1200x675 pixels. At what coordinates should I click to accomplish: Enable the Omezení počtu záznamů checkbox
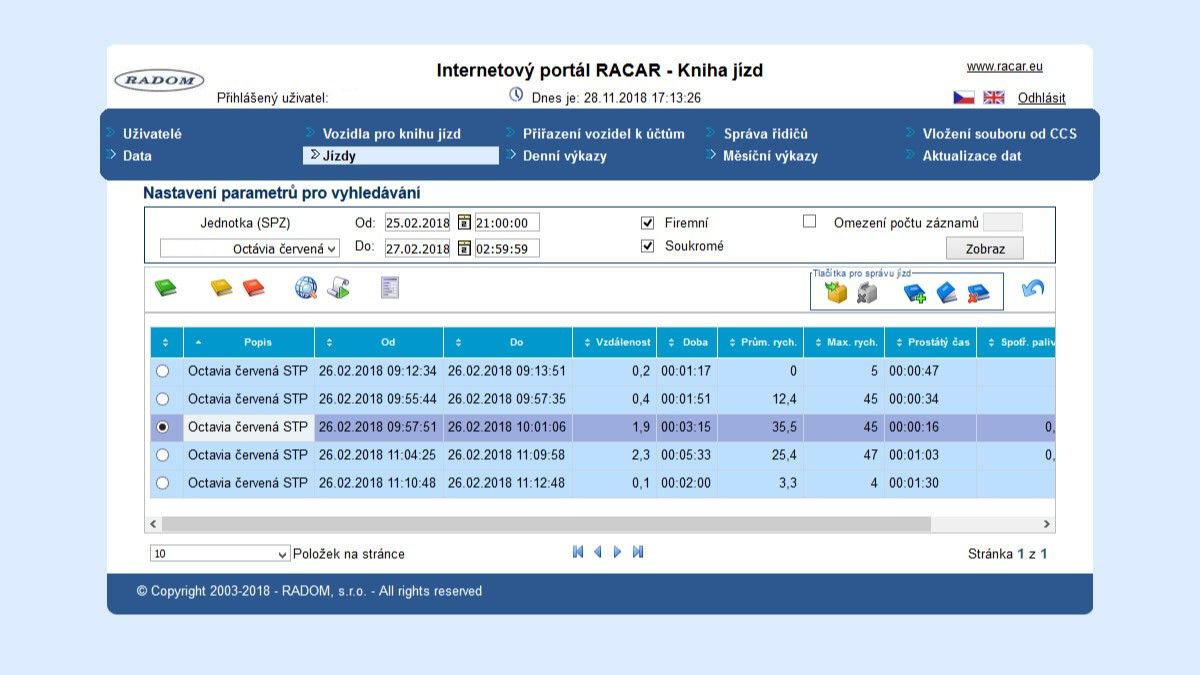coord(810,222)
